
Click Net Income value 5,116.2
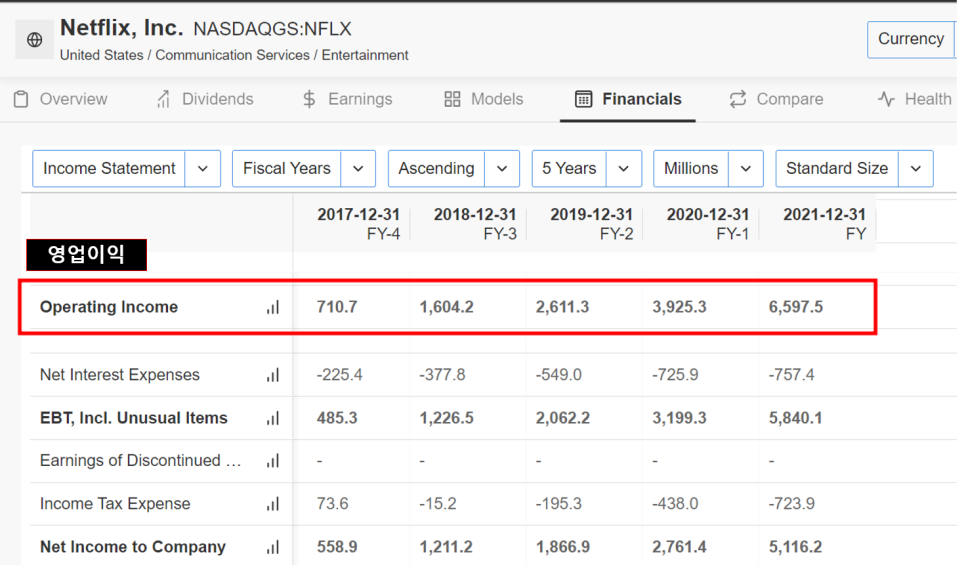click(x=795, y=547)
